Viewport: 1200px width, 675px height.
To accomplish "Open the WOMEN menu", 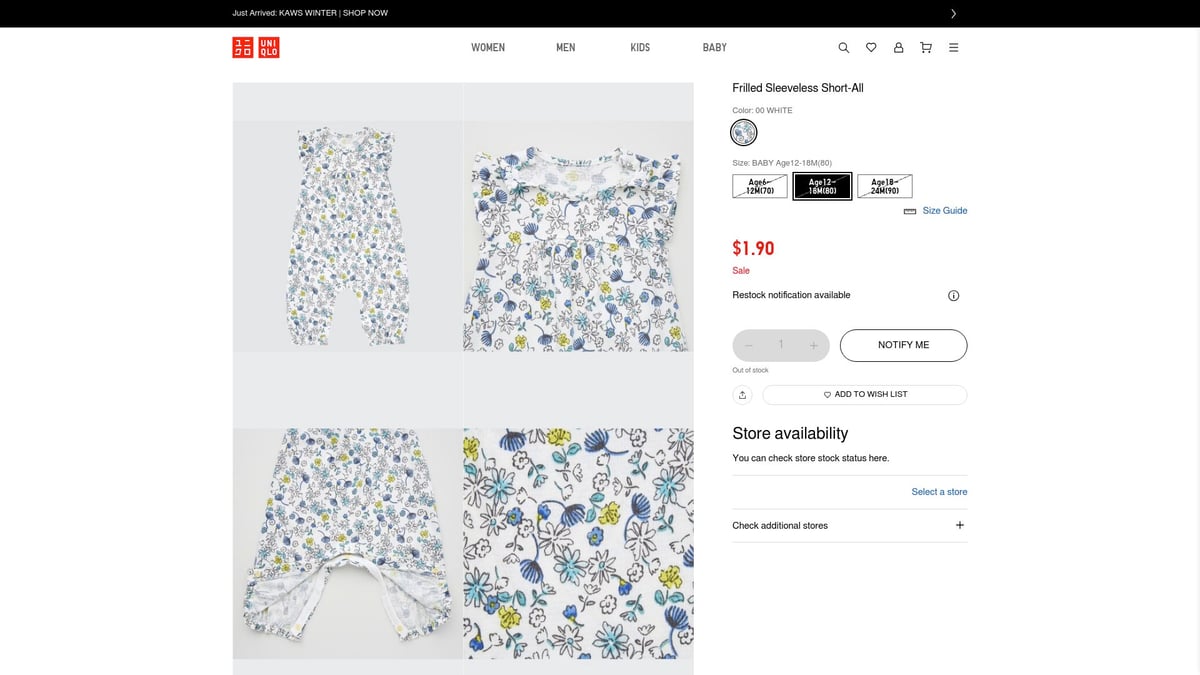I will [x=488, y=47].
